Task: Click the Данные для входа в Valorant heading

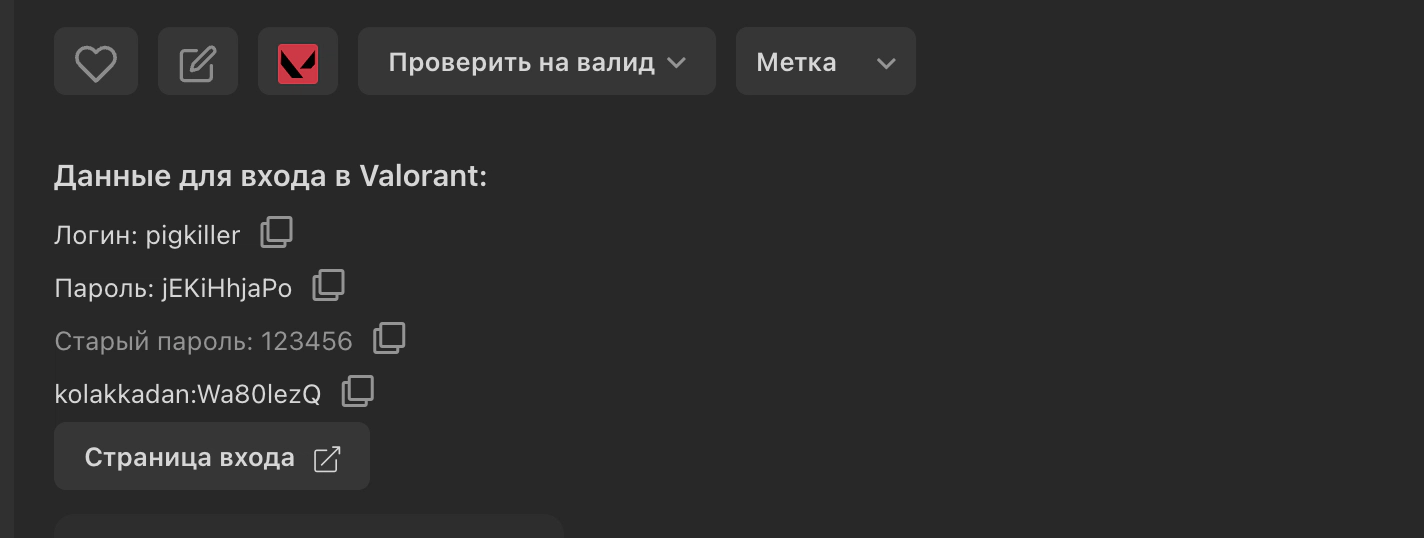Action: point(270,177)
